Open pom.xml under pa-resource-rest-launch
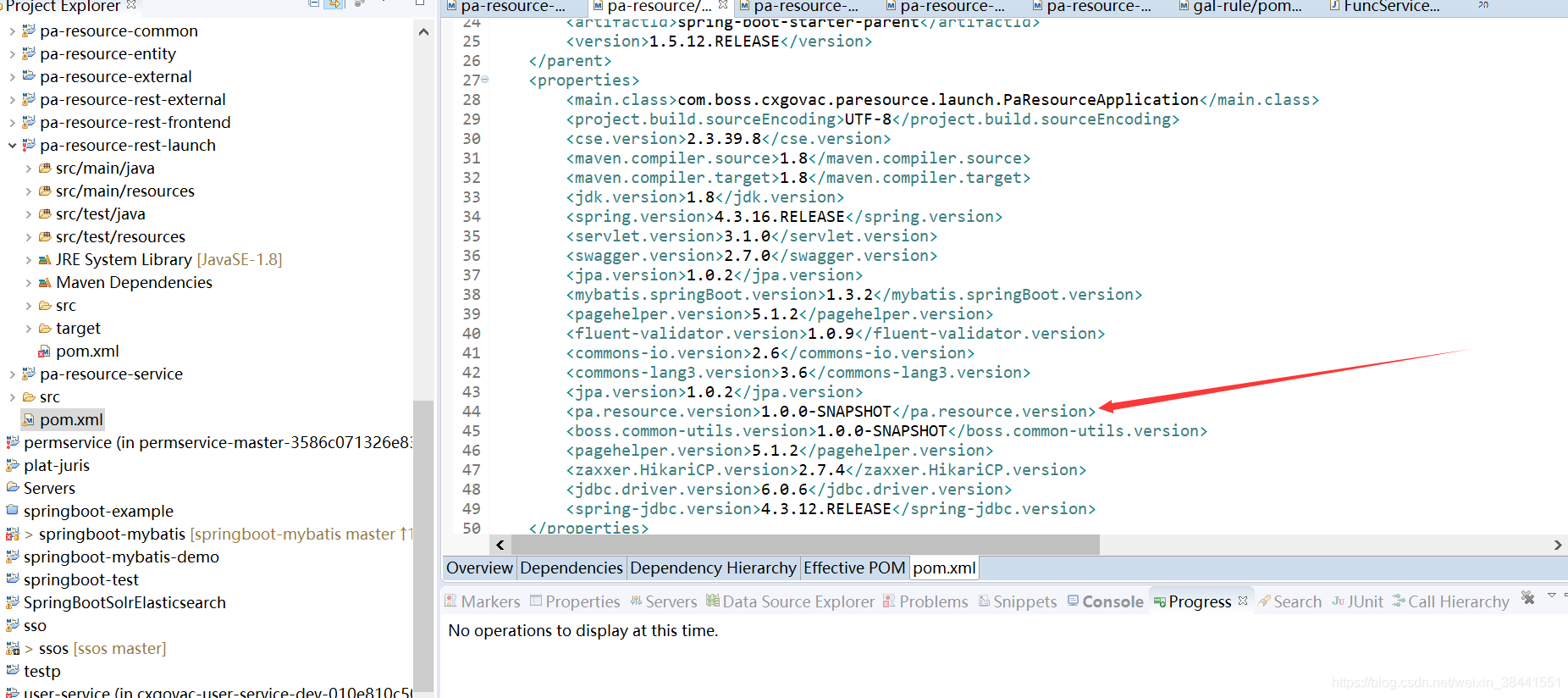The width and height of the screenshot is (1568, 698). pos(79,351)
